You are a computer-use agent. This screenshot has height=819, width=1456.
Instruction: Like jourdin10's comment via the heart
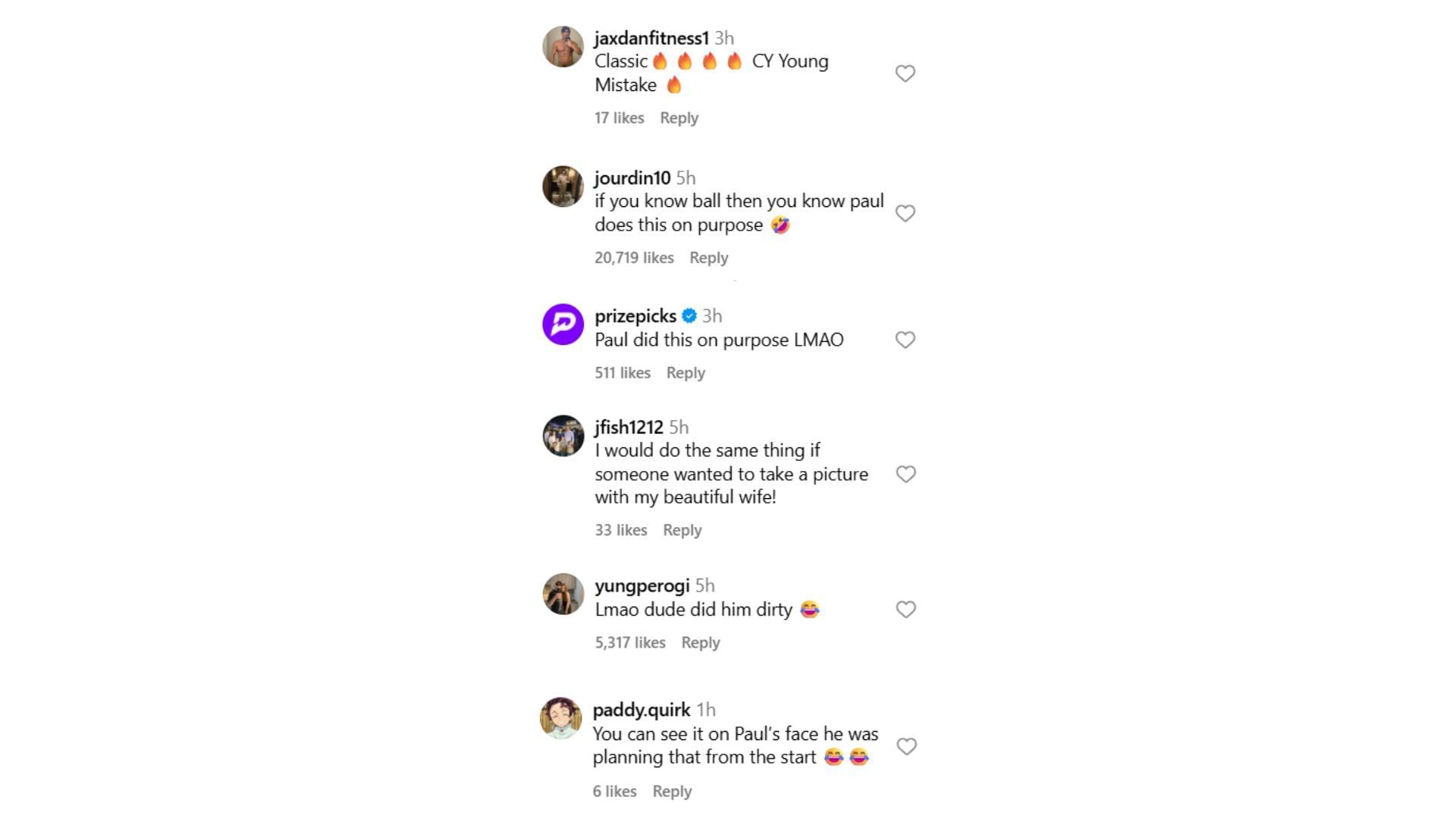pos(905,213)
